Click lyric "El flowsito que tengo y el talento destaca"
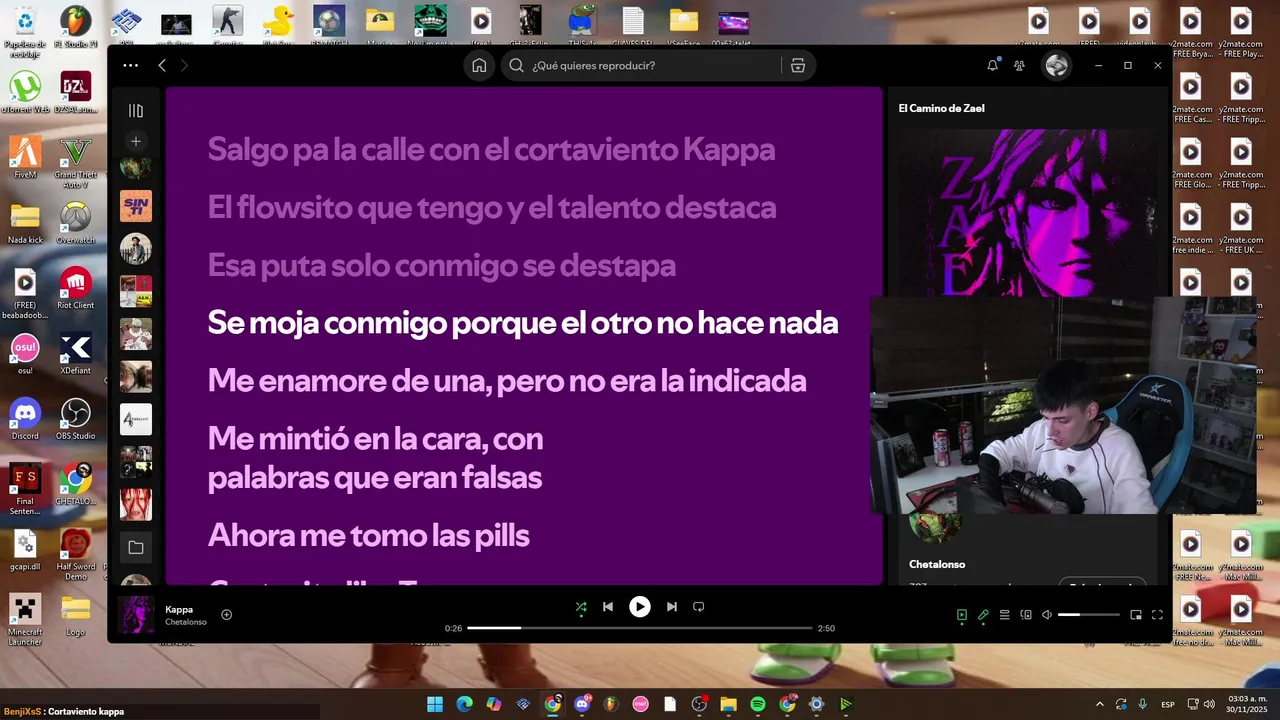 tap(492, 208)
